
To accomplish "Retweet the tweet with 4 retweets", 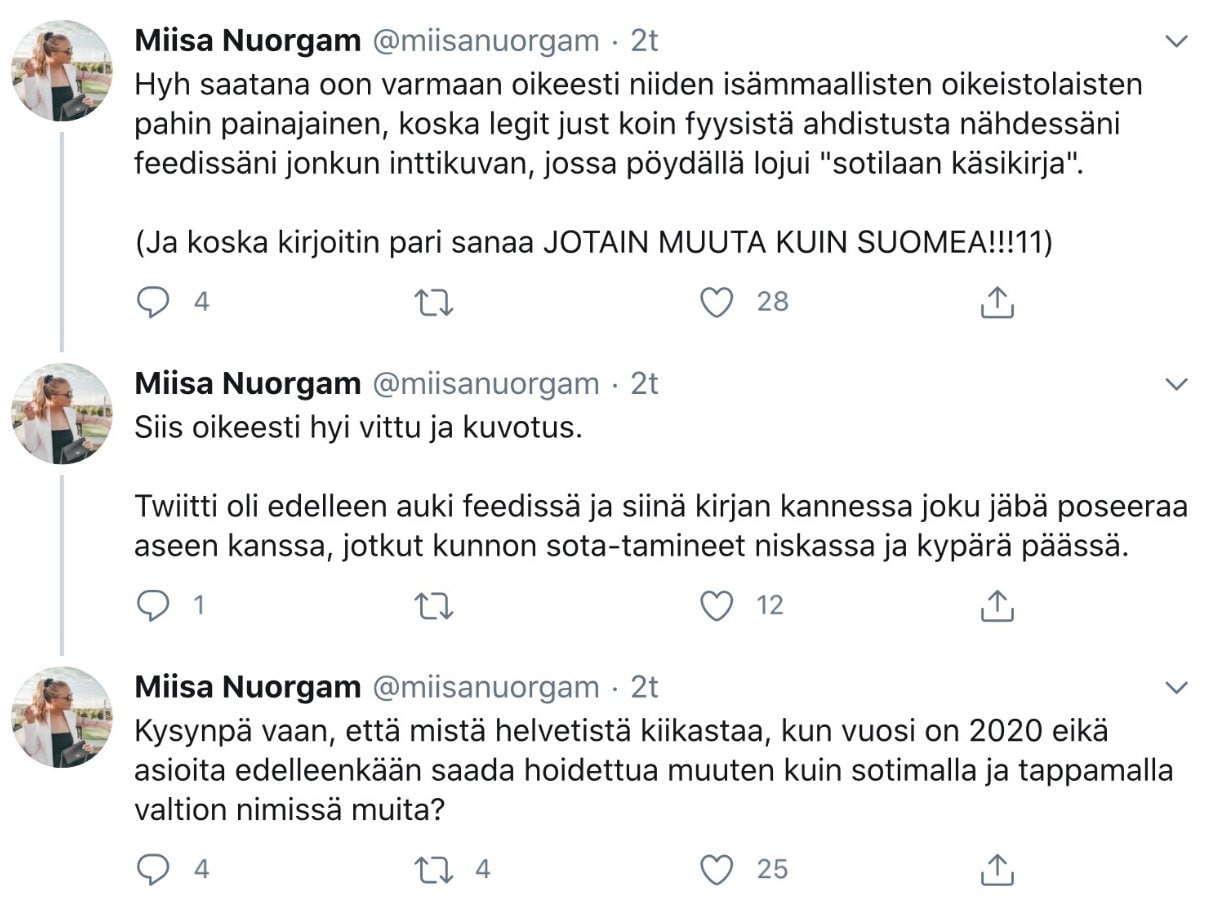I will (x=434, y=870).
